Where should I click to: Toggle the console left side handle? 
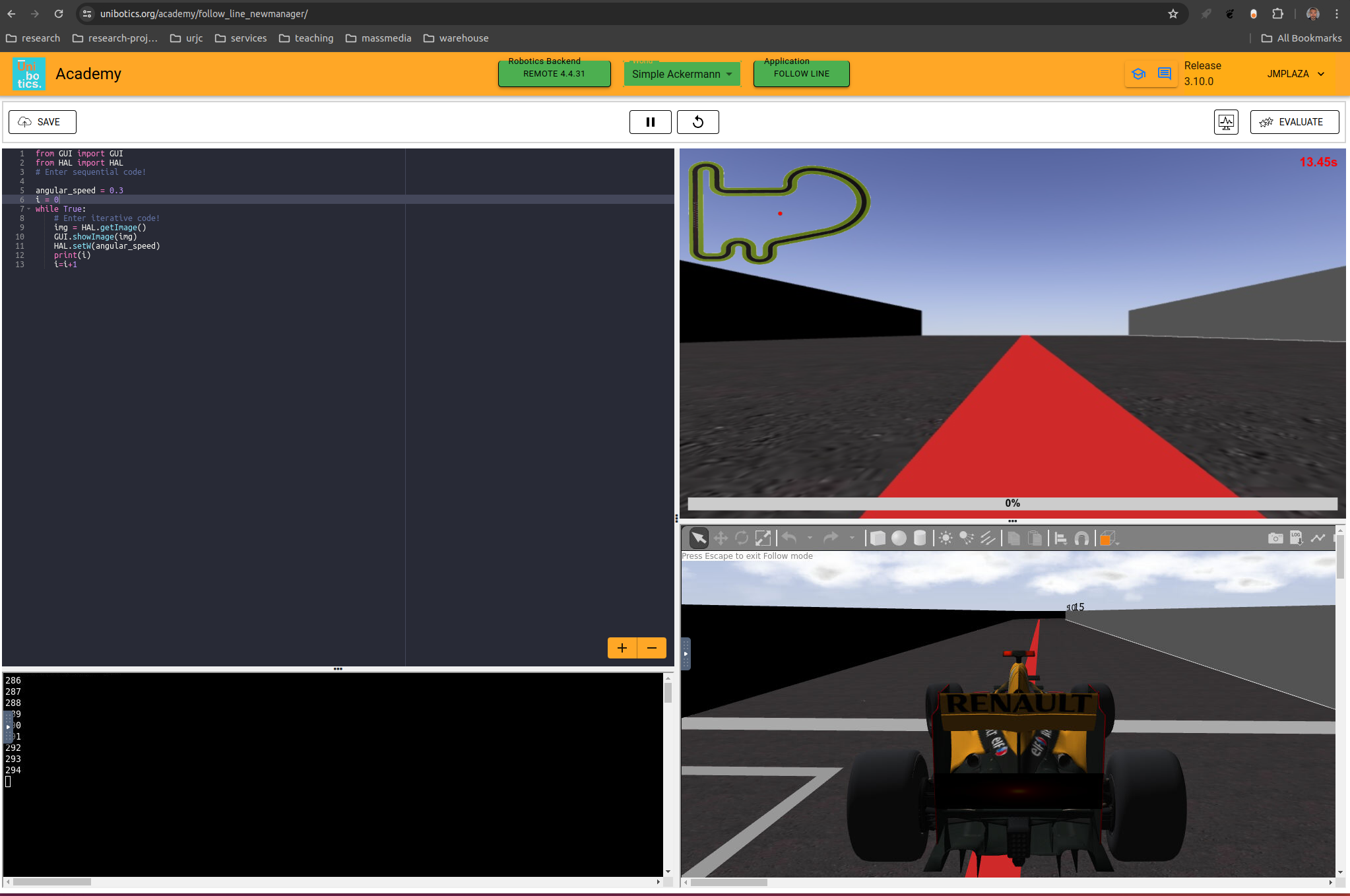8,727
